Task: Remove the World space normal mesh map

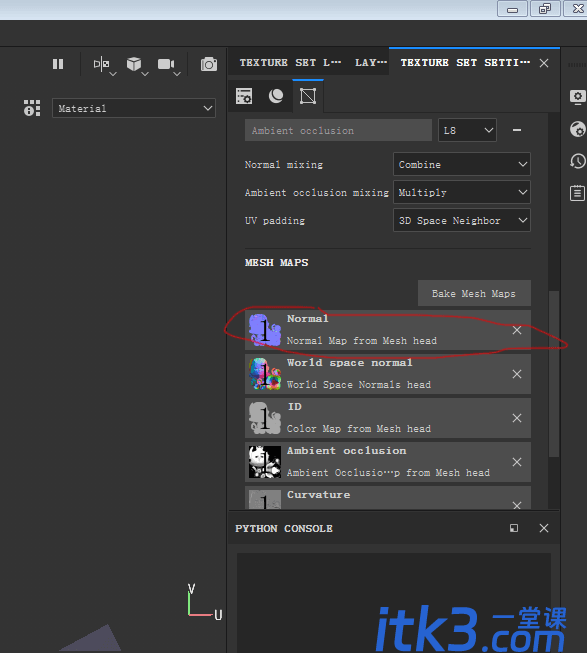Action: (517, 374)
